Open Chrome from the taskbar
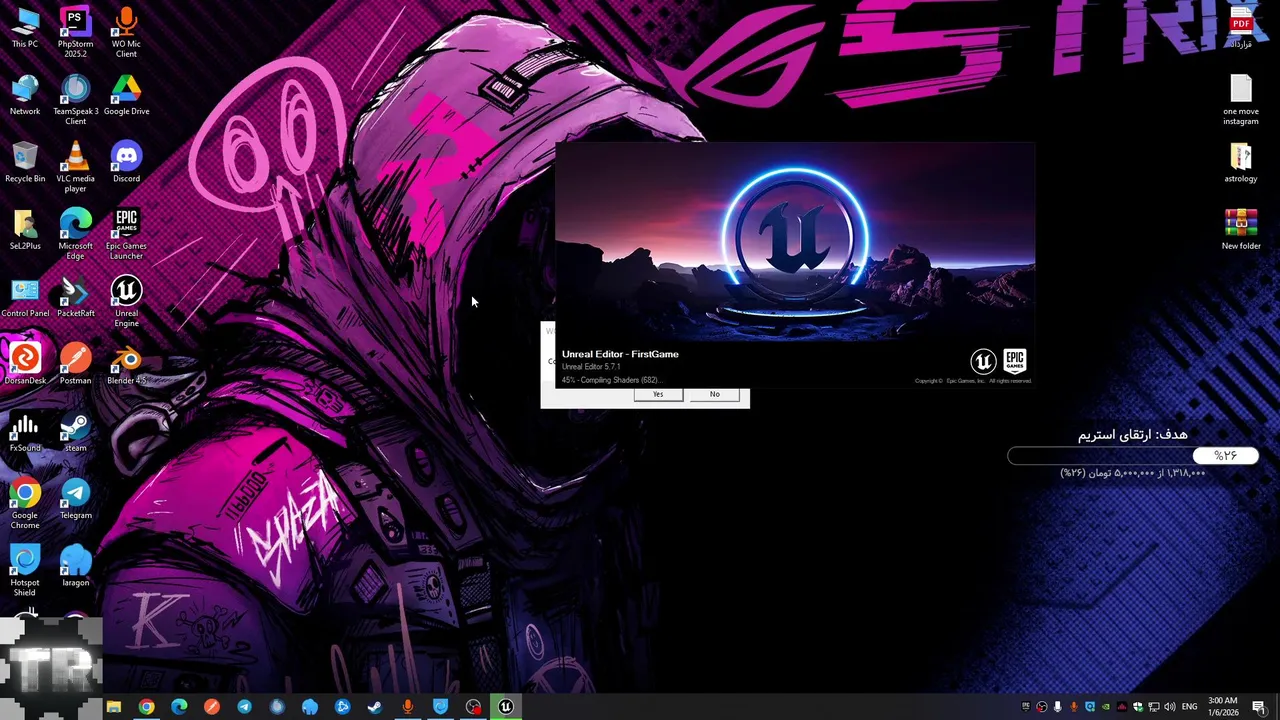 (x=147, y=707)
